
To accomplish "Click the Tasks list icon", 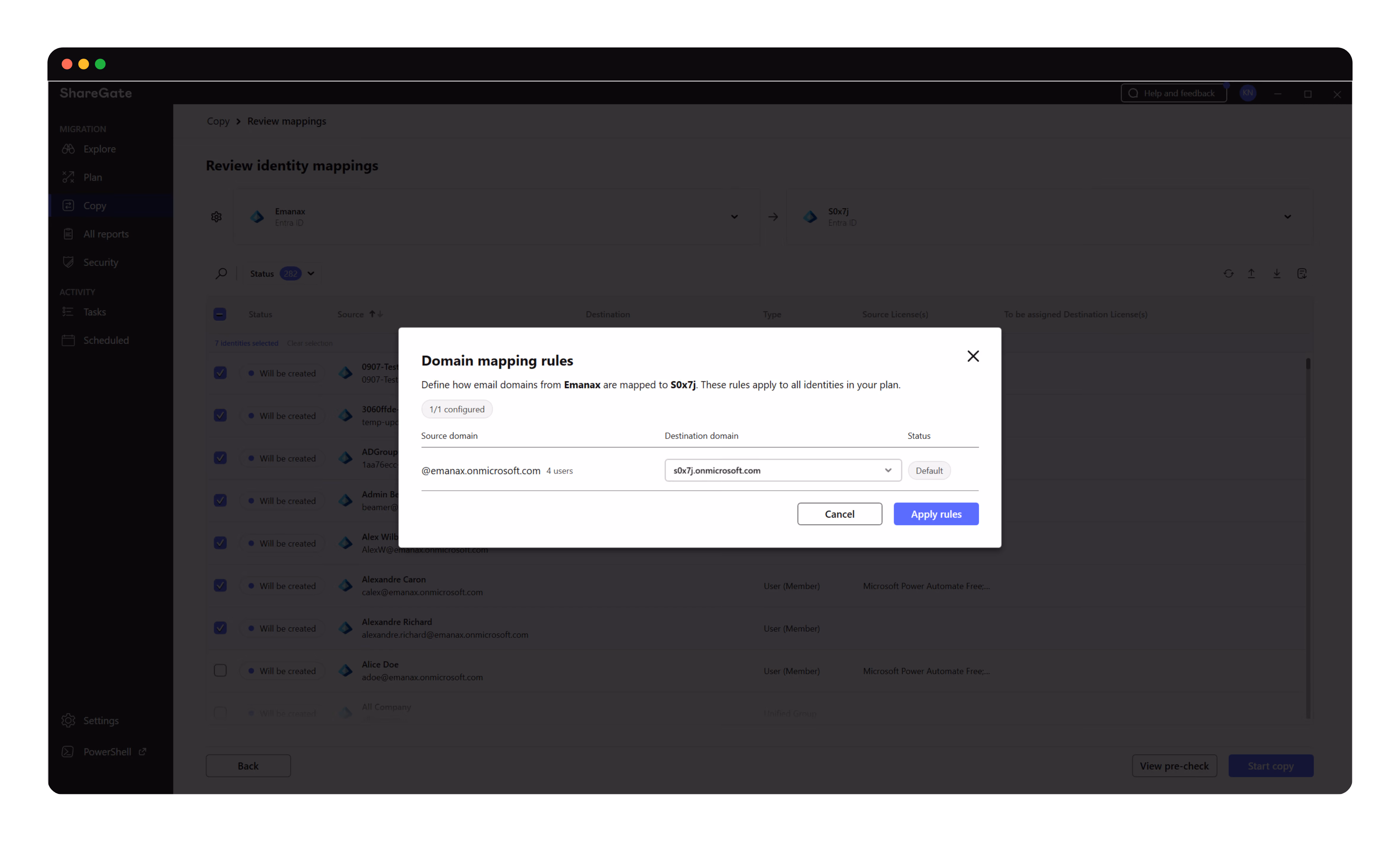I will tap(68, 312).
